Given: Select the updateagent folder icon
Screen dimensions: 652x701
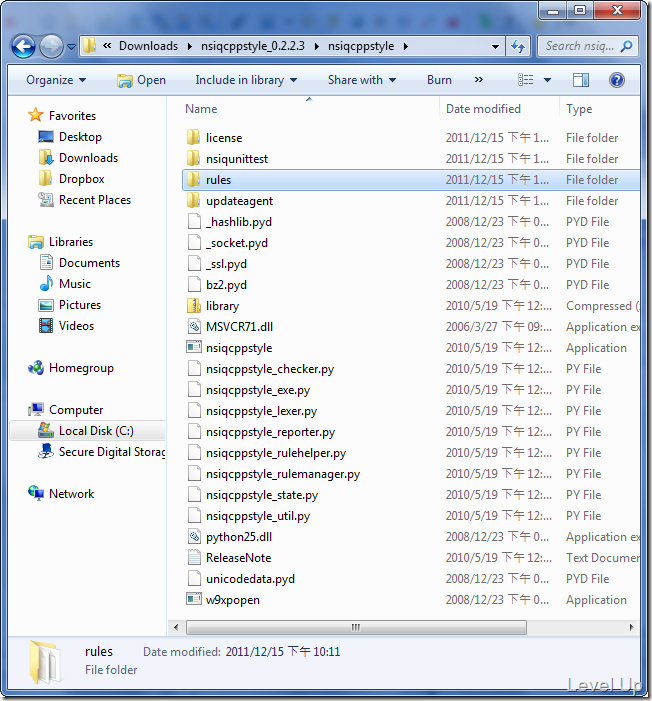Looking at the screenshot, I should (x=194, y=200).
